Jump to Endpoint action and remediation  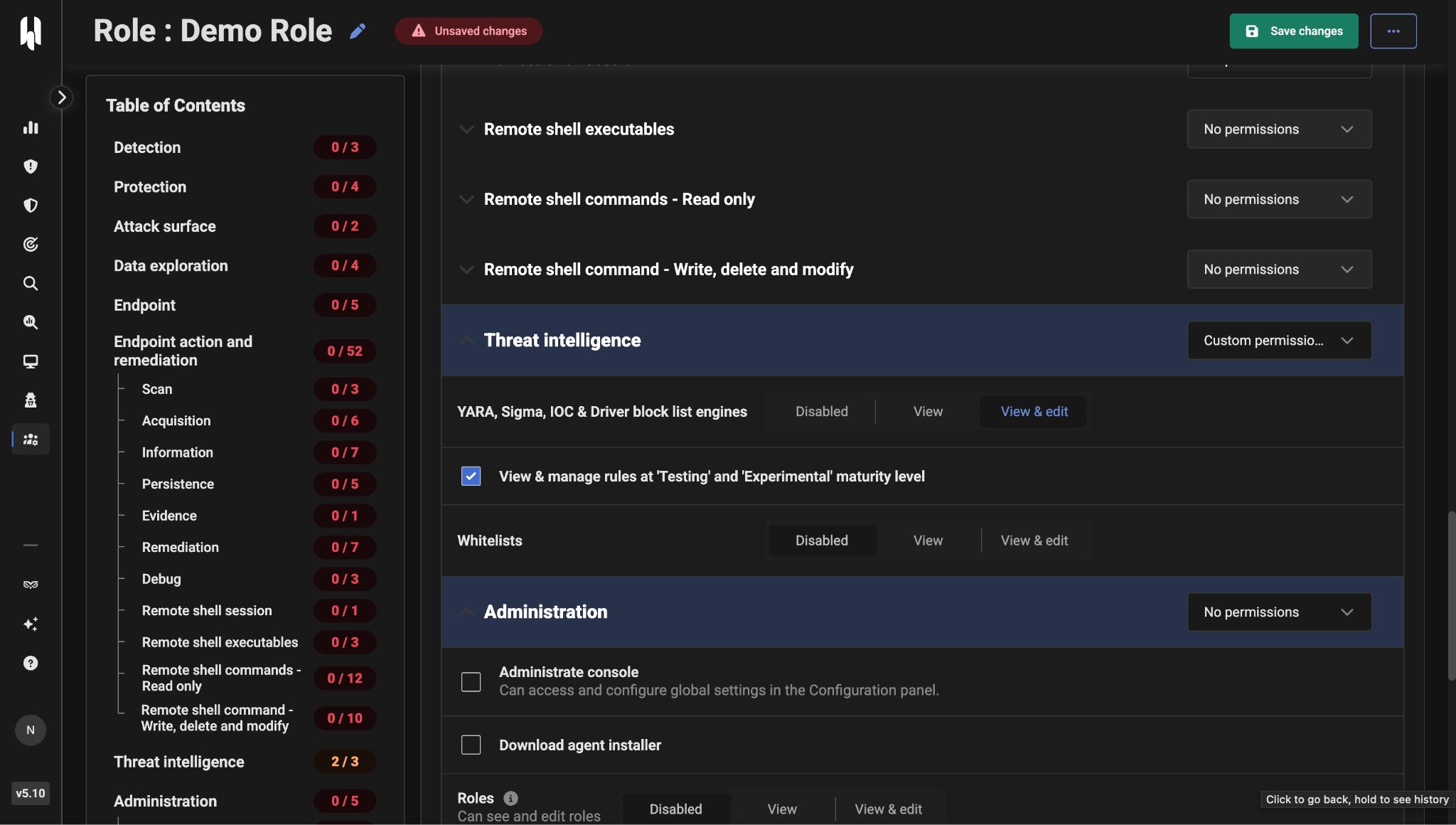point(183,351)
